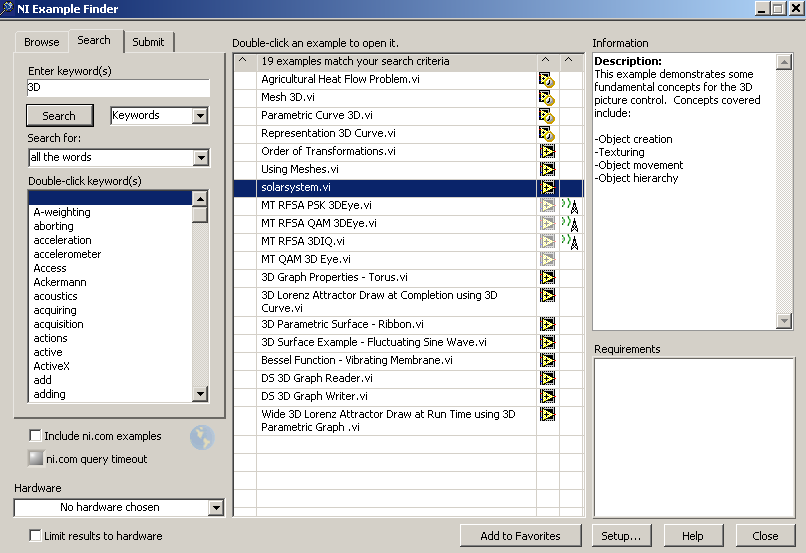
Task: Click the NI Example Finder title bar icon
Action: (x=7, y=8)
